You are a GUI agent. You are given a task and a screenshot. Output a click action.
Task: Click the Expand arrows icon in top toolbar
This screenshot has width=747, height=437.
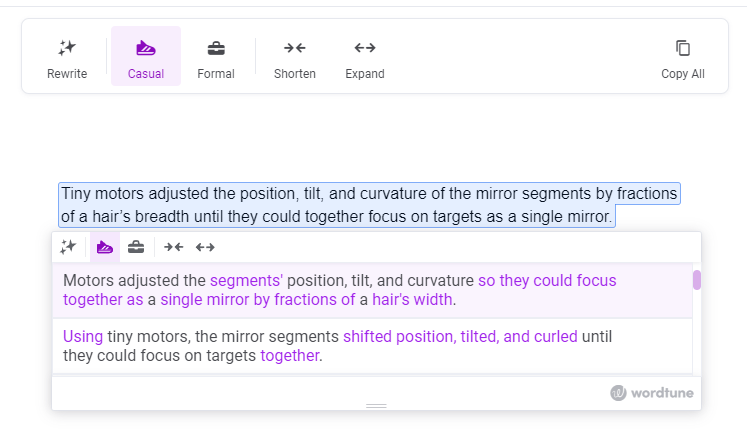(x=365, y=48)
